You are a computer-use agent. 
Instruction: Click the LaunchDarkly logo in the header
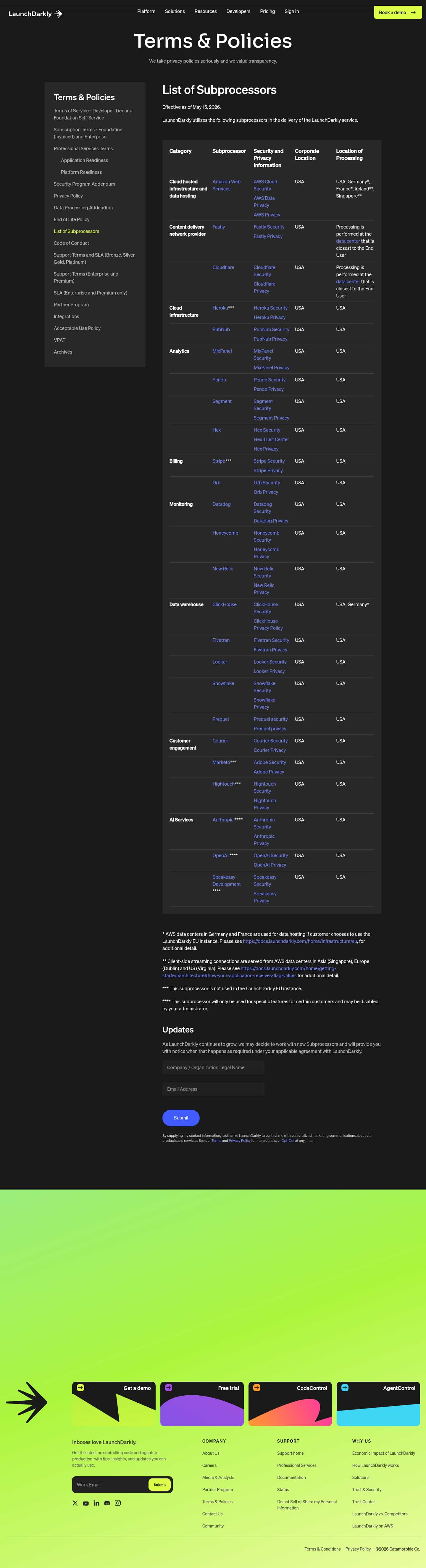pyautogui.click(x=35, y=13)
